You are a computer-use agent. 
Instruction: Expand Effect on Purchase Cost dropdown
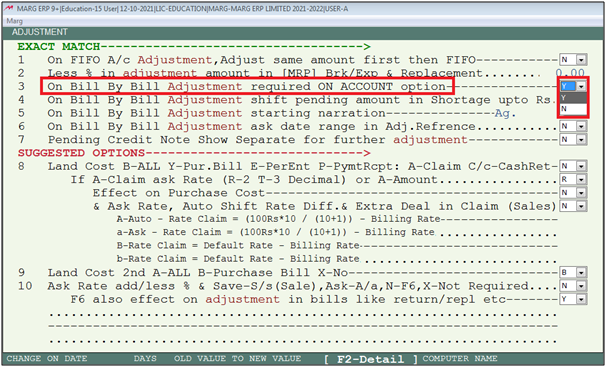581,192
